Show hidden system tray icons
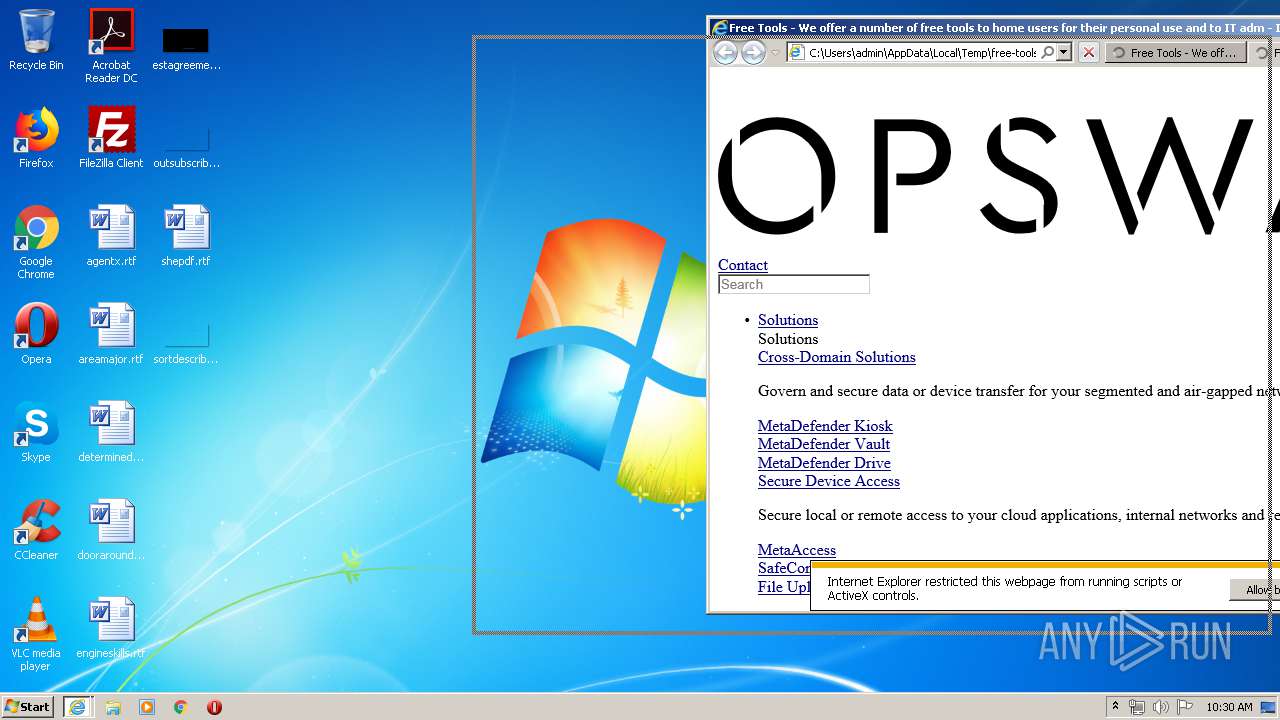The width and height of the screenshot is (1280, 720). (1115, 707)
